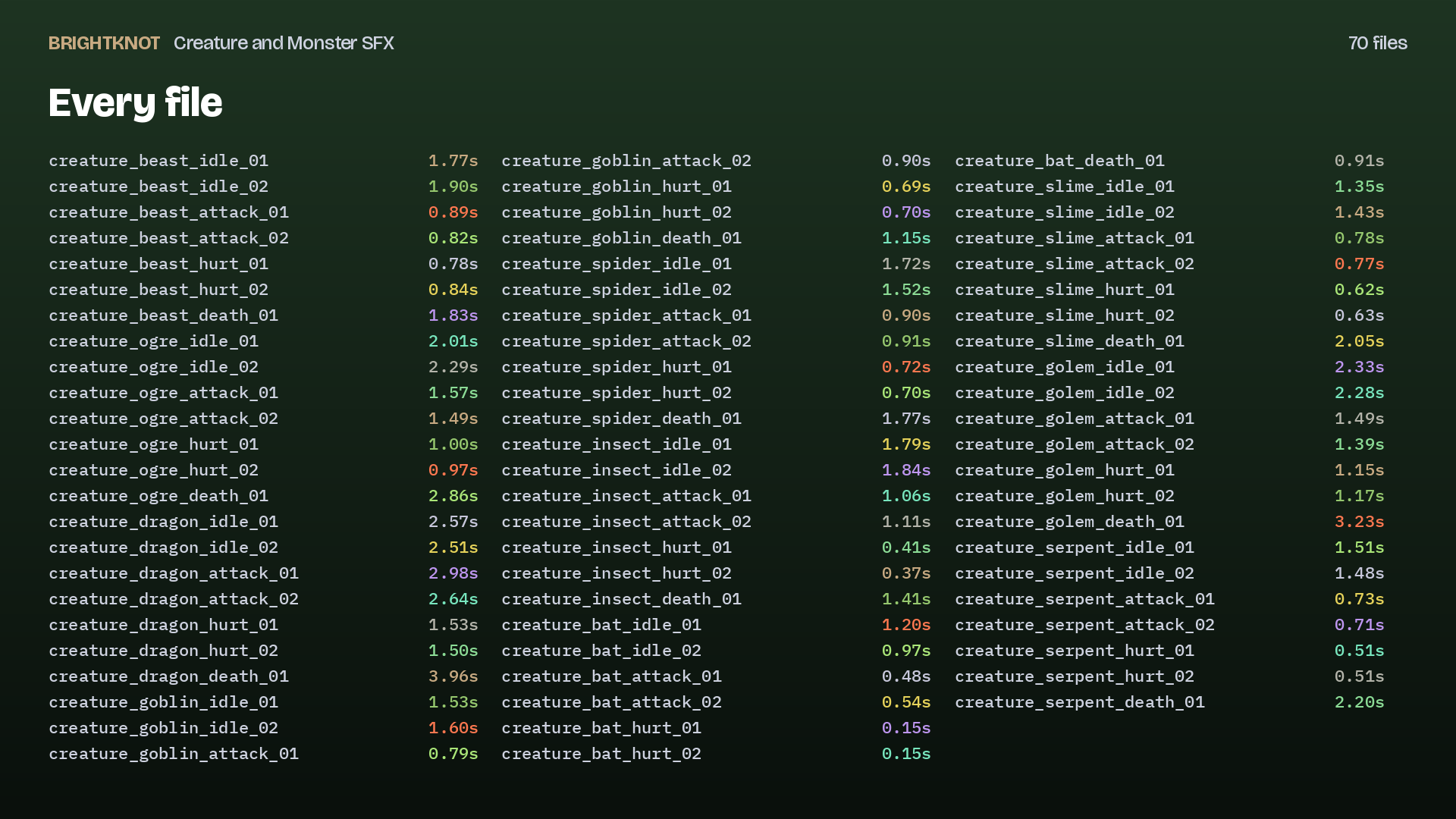Select creature_insect_attack_01 file name

pos(626,496)
